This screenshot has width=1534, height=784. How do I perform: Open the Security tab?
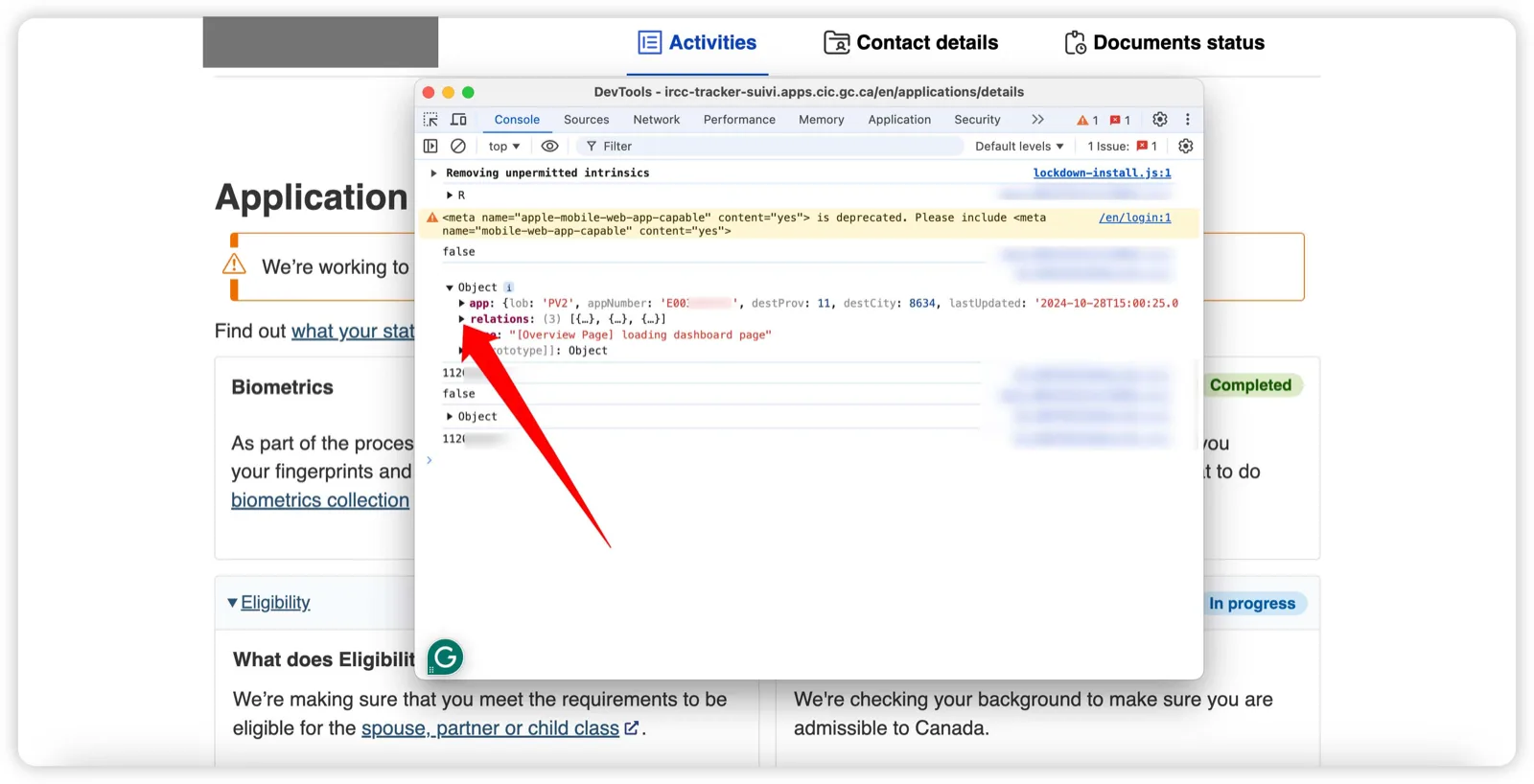pyautogui.click(x=977, y=120)
